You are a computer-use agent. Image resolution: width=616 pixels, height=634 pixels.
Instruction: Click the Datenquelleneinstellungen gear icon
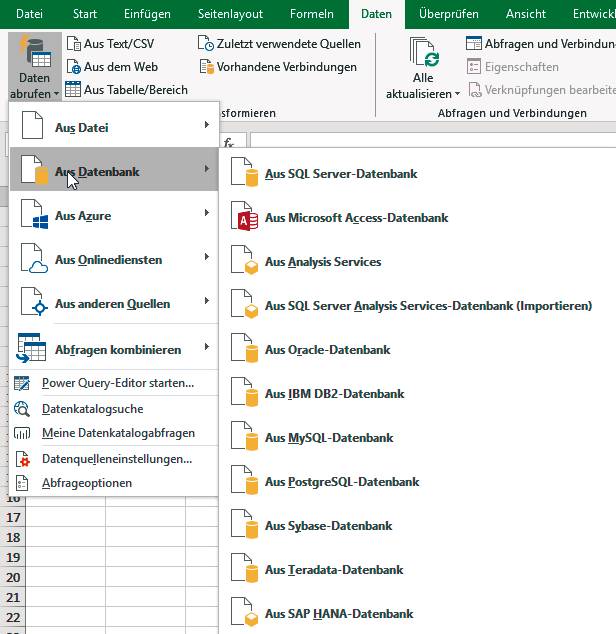point(22,459)
